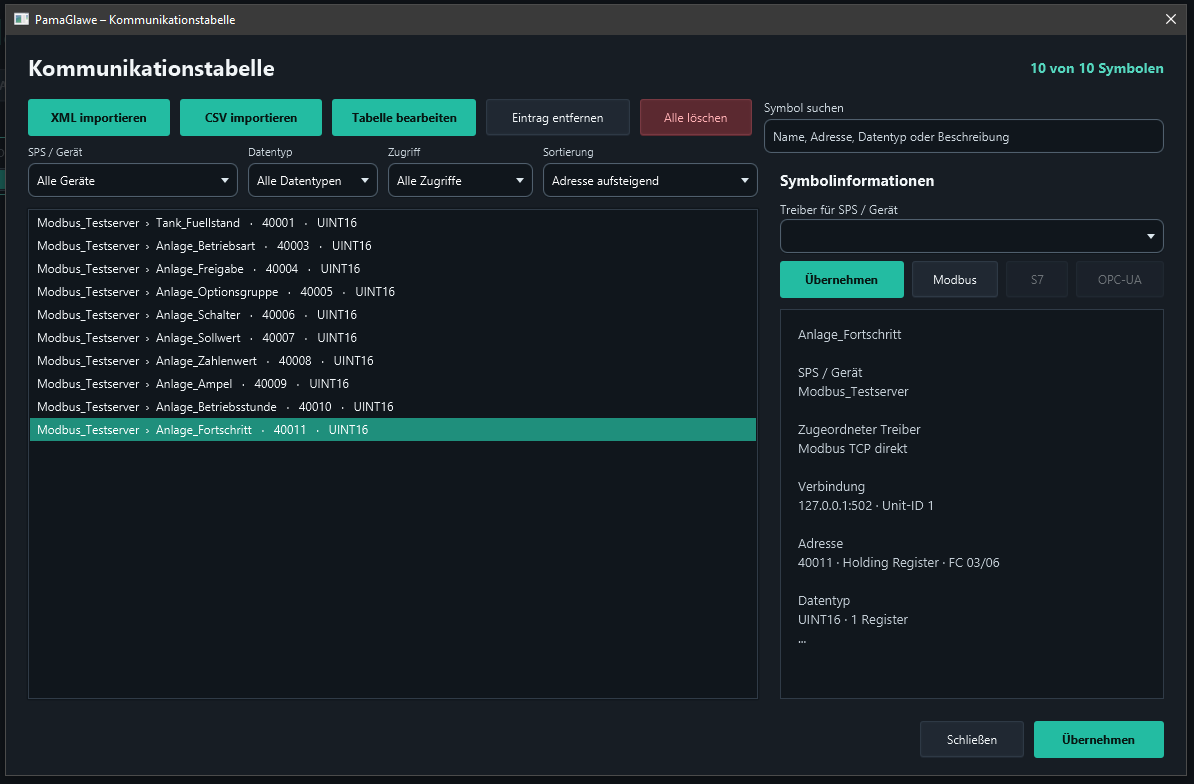Select the Anlage_Betriebsstunde 40010 row

(392, 406)
